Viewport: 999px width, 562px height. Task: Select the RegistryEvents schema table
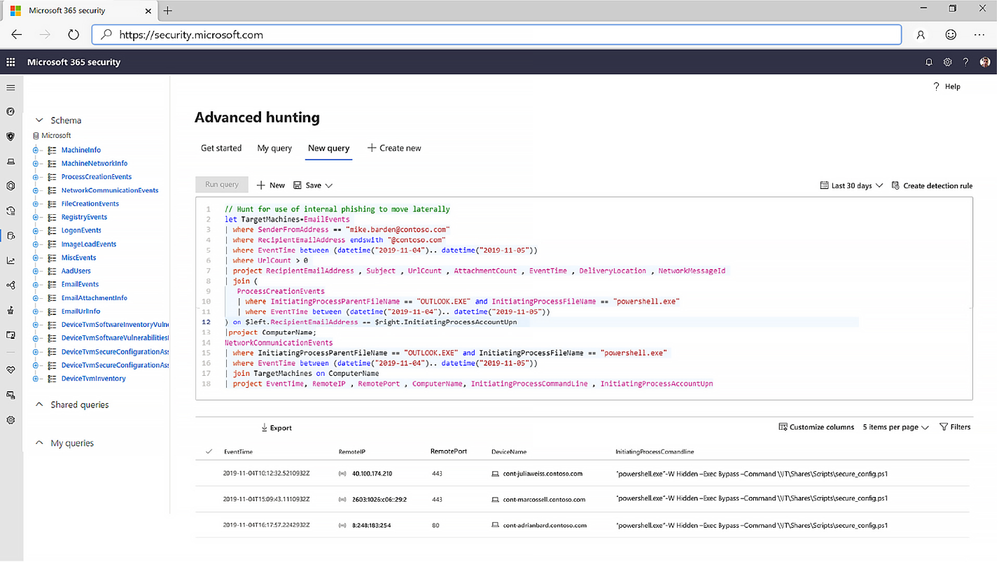(84, 217)
